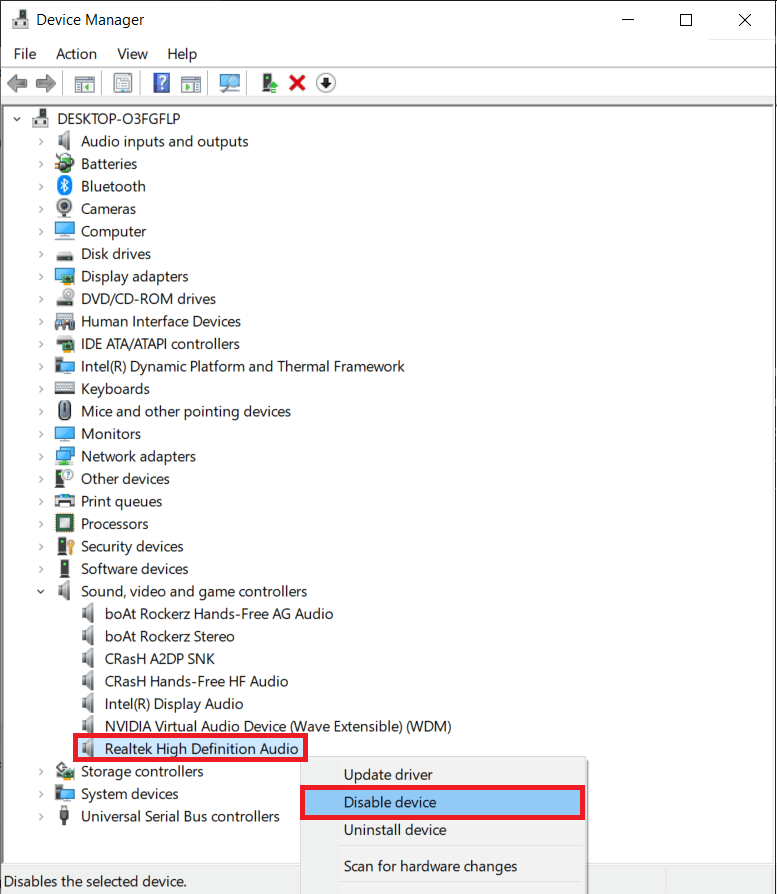The width and height of the screenshot is (777, 894).
Task: Expand the Network adapters node
Action: [41, 457]
